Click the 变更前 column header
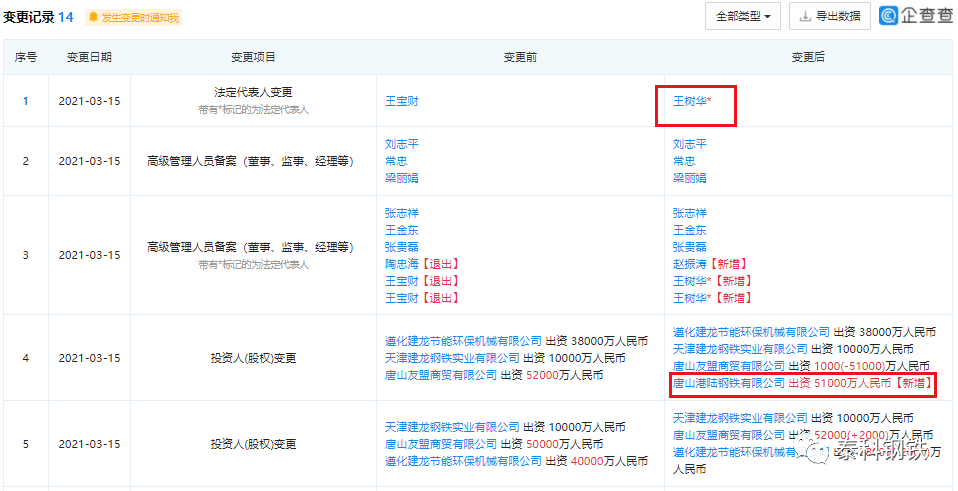This screenshot has height=491, width=958. (520, 57)
